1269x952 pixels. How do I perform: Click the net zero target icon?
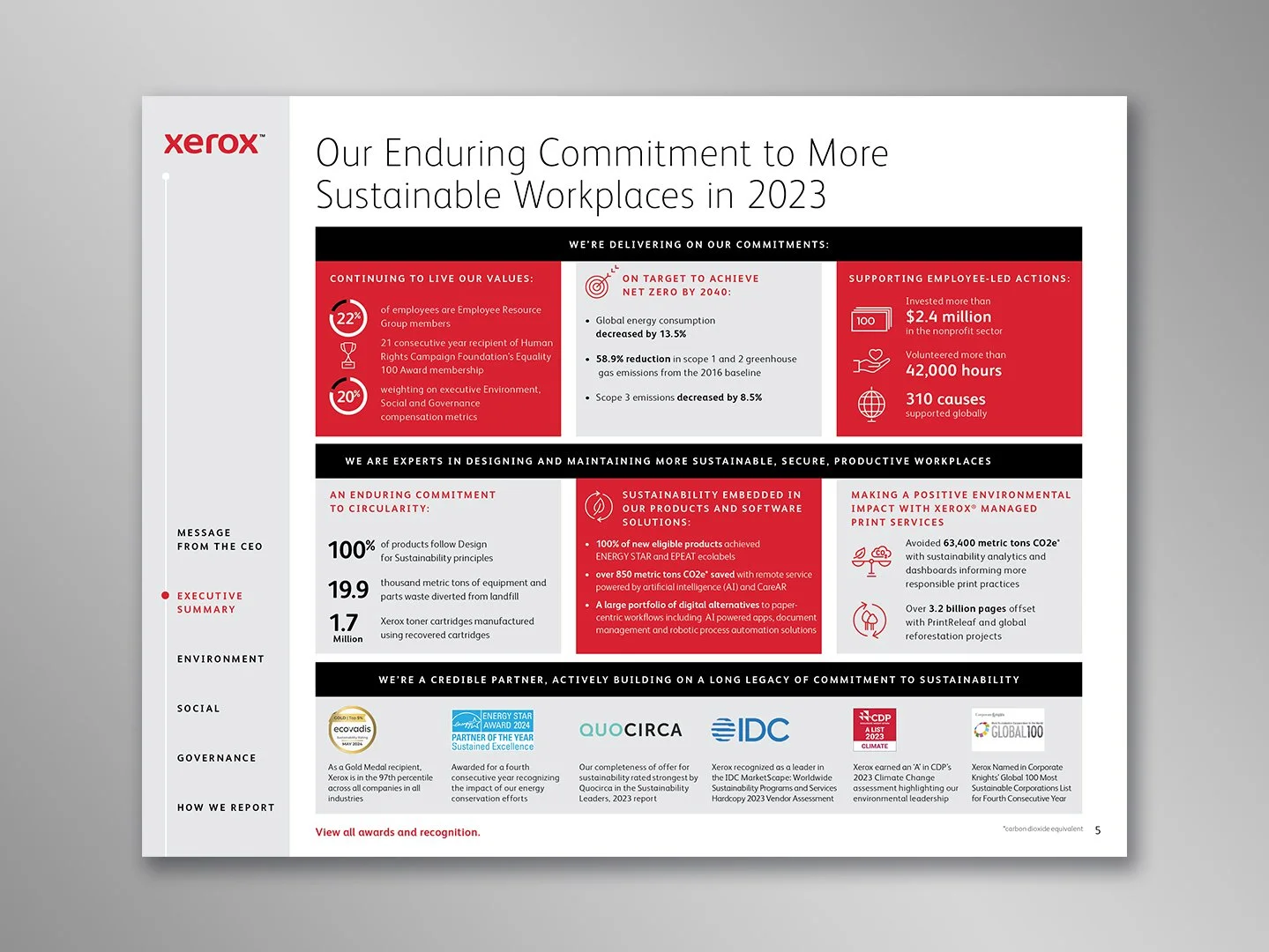[x=600, y=283]
